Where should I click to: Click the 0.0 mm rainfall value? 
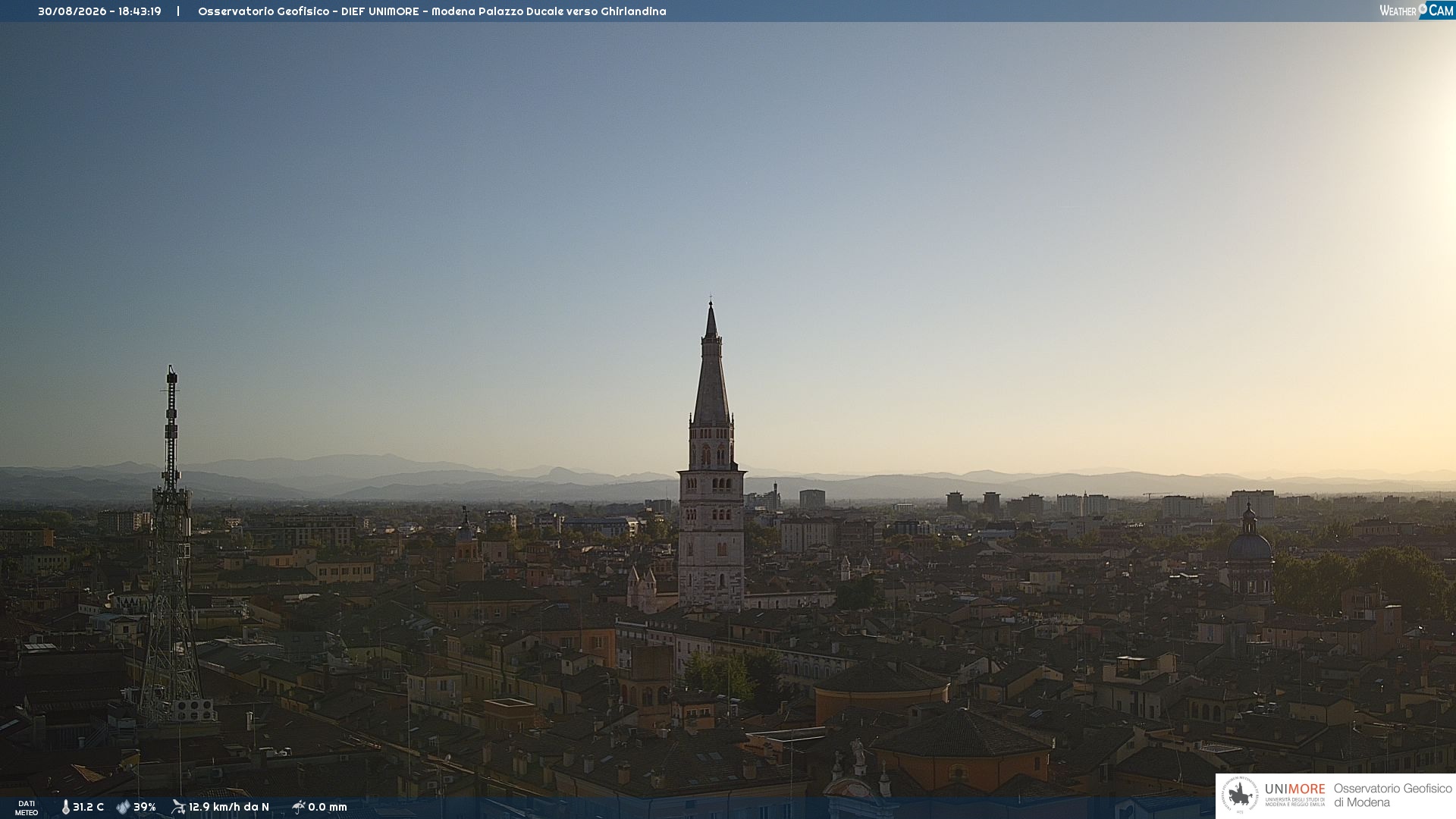328,808
